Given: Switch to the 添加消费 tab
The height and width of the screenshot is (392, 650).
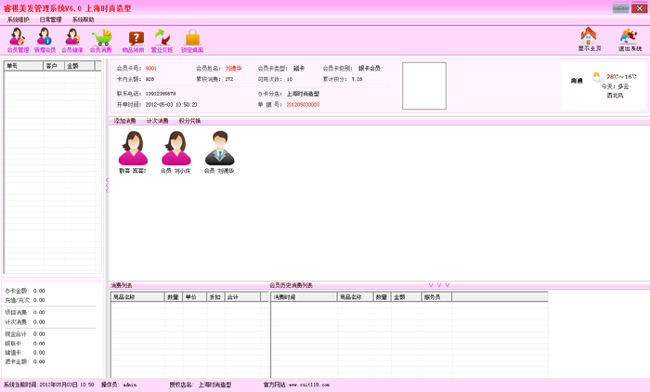Looking at the screenshot, I should [125, 121].
